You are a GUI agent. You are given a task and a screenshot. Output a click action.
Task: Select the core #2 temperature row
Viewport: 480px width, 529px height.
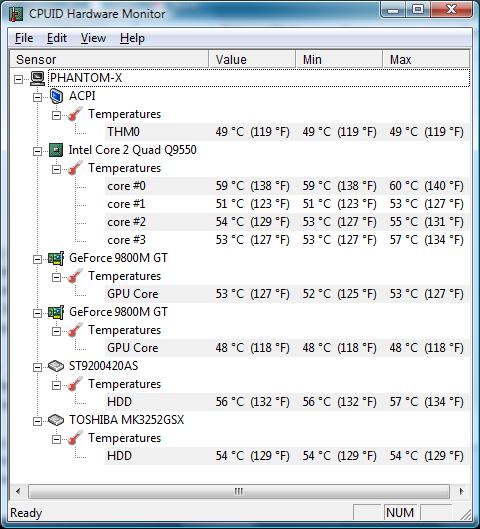pyautogui.click(x=287, y=222)
